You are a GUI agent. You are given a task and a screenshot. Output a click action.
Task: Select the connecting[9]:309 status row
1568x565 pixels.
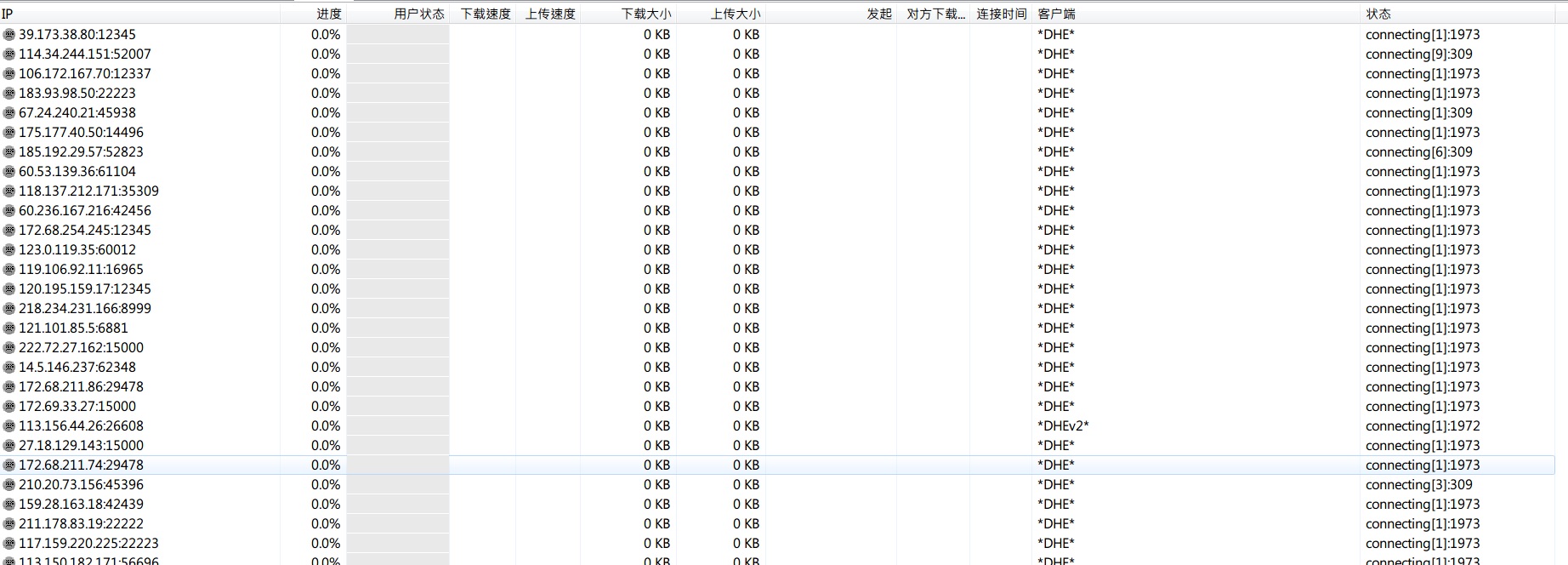click(1418, 54)
